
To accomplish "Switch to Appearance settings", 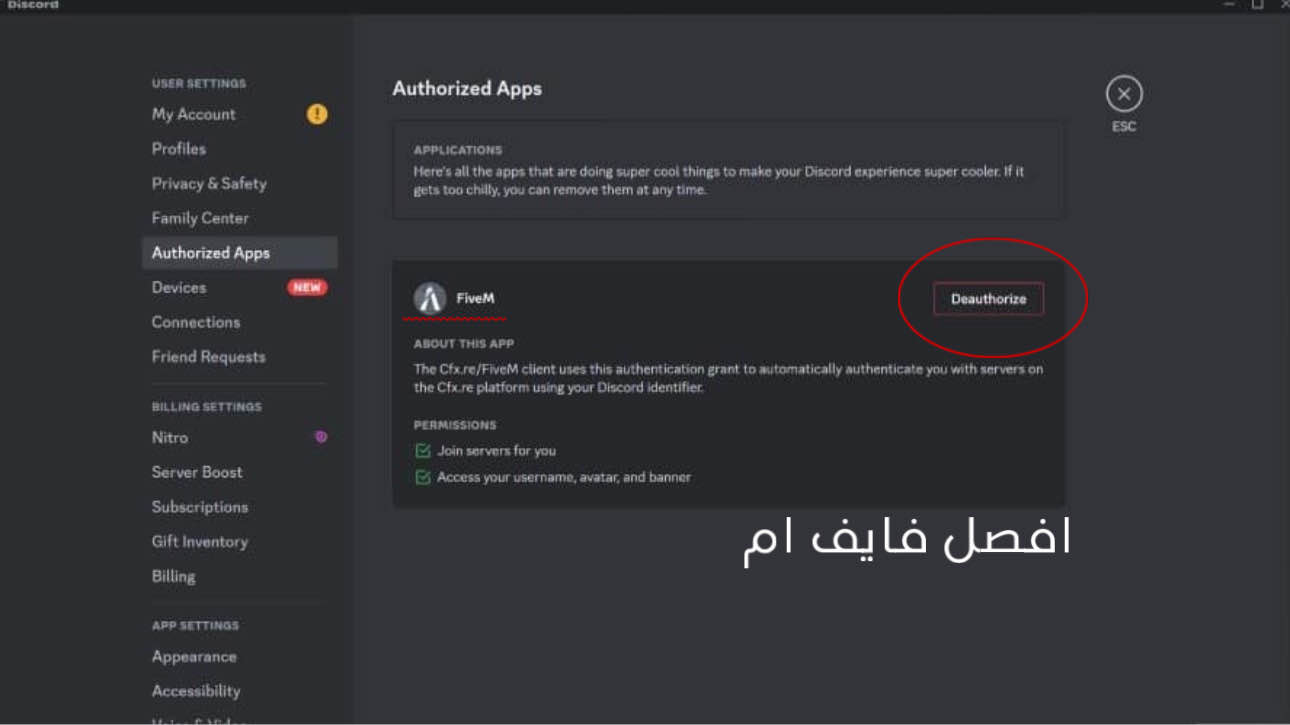I will 194,657.
